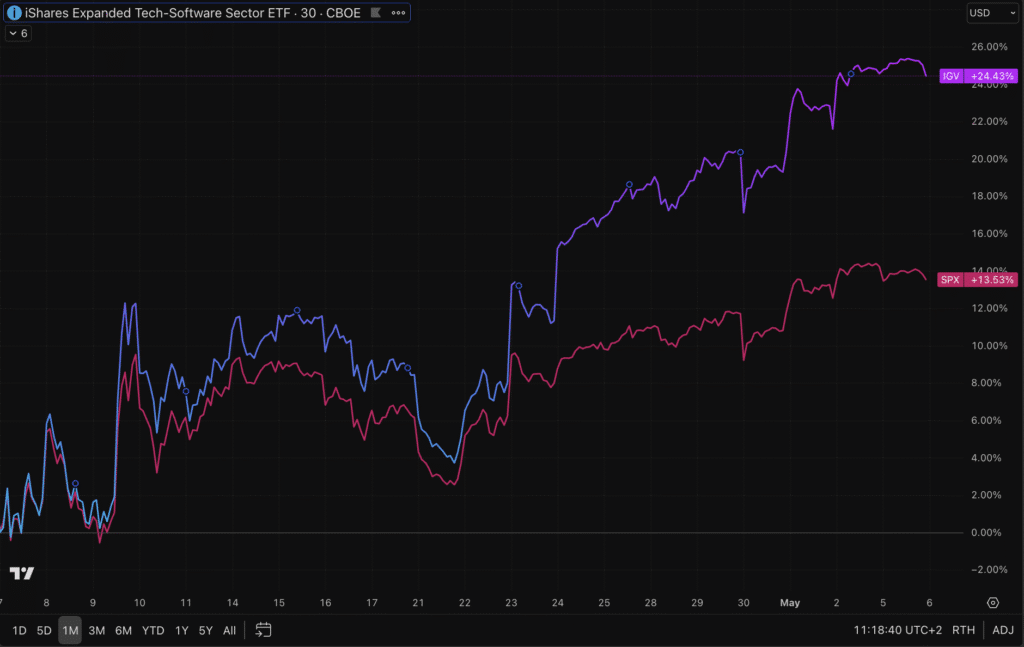
Task: Click the TradingView logo on chart
Action: (22, 573)
